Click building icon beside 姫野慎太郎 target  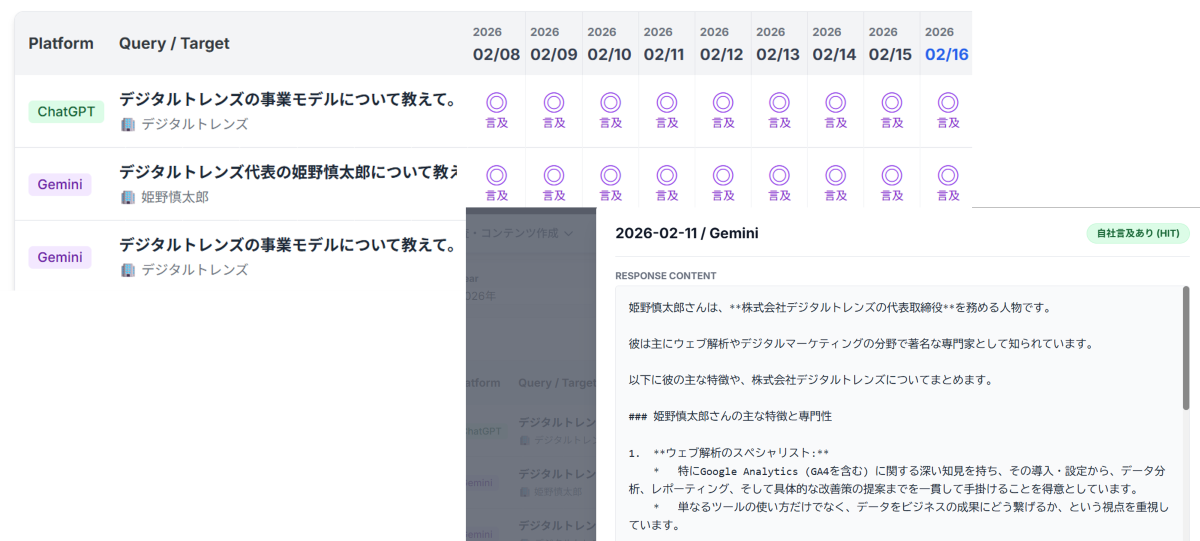coord(127,198)
